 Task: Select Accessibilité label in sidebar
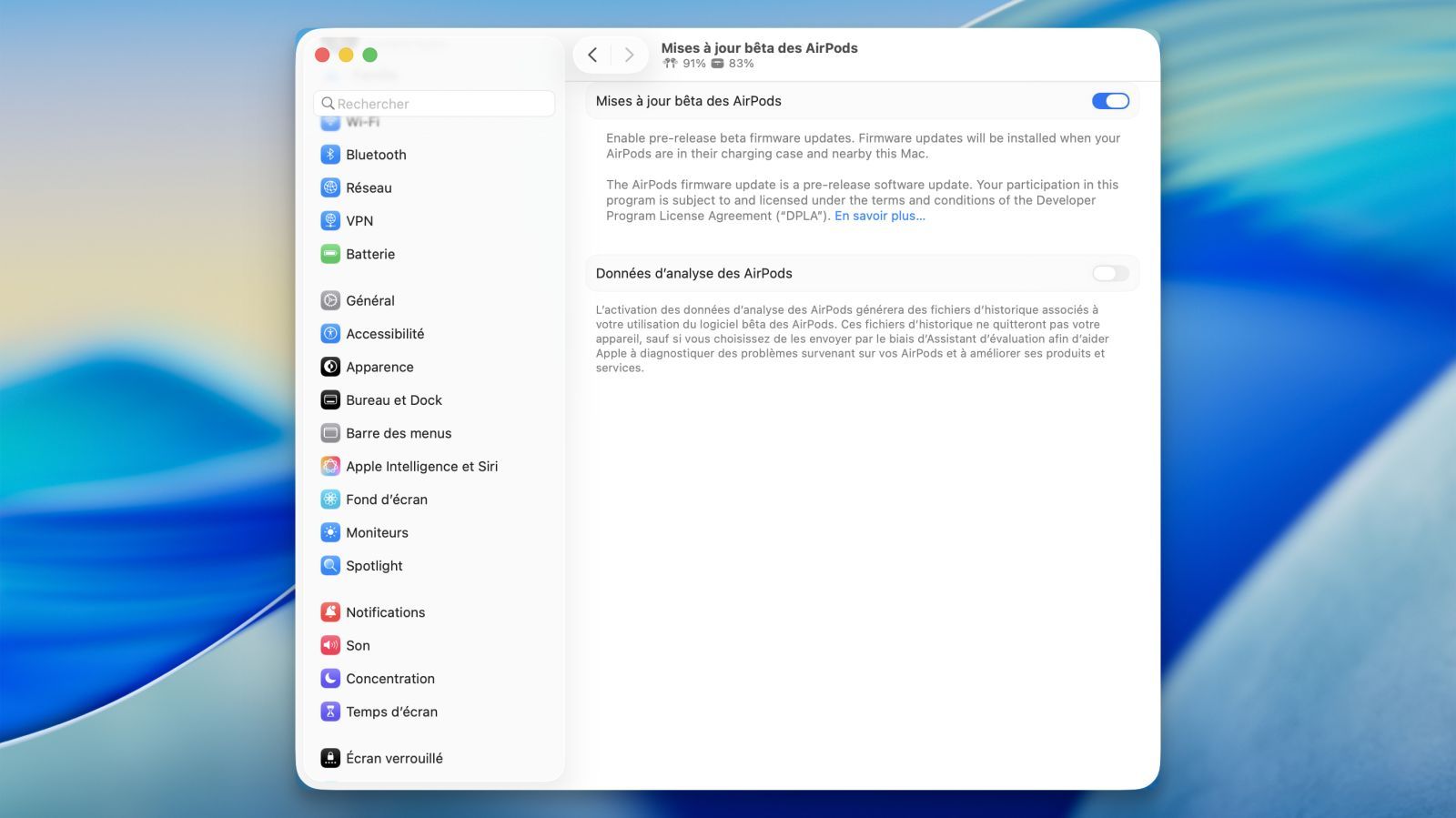[385, 334]
